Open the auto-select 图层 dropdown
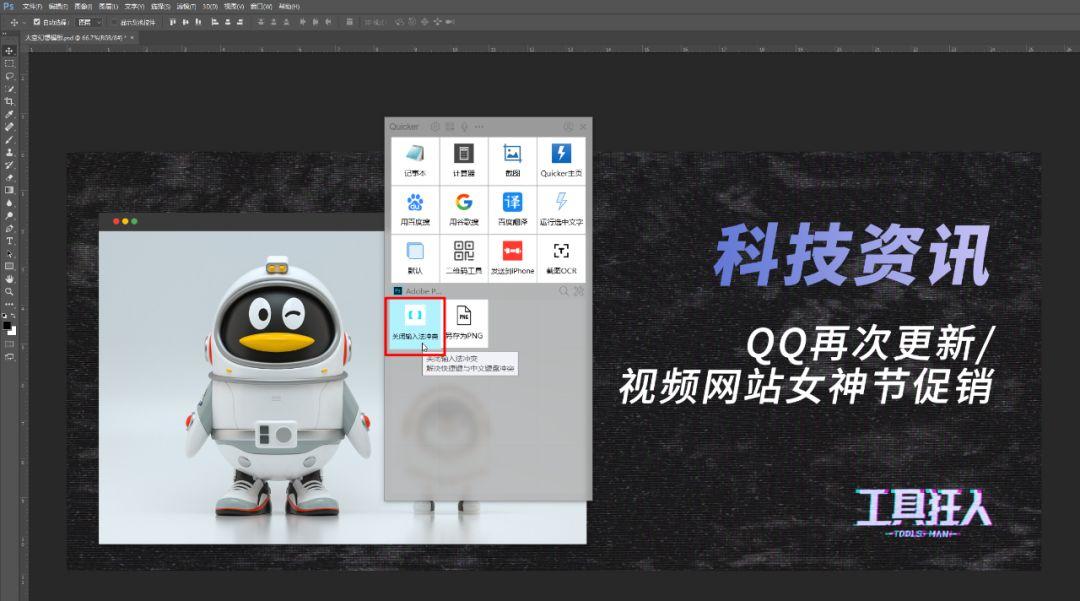The image size is (1080, 601). 89,22
